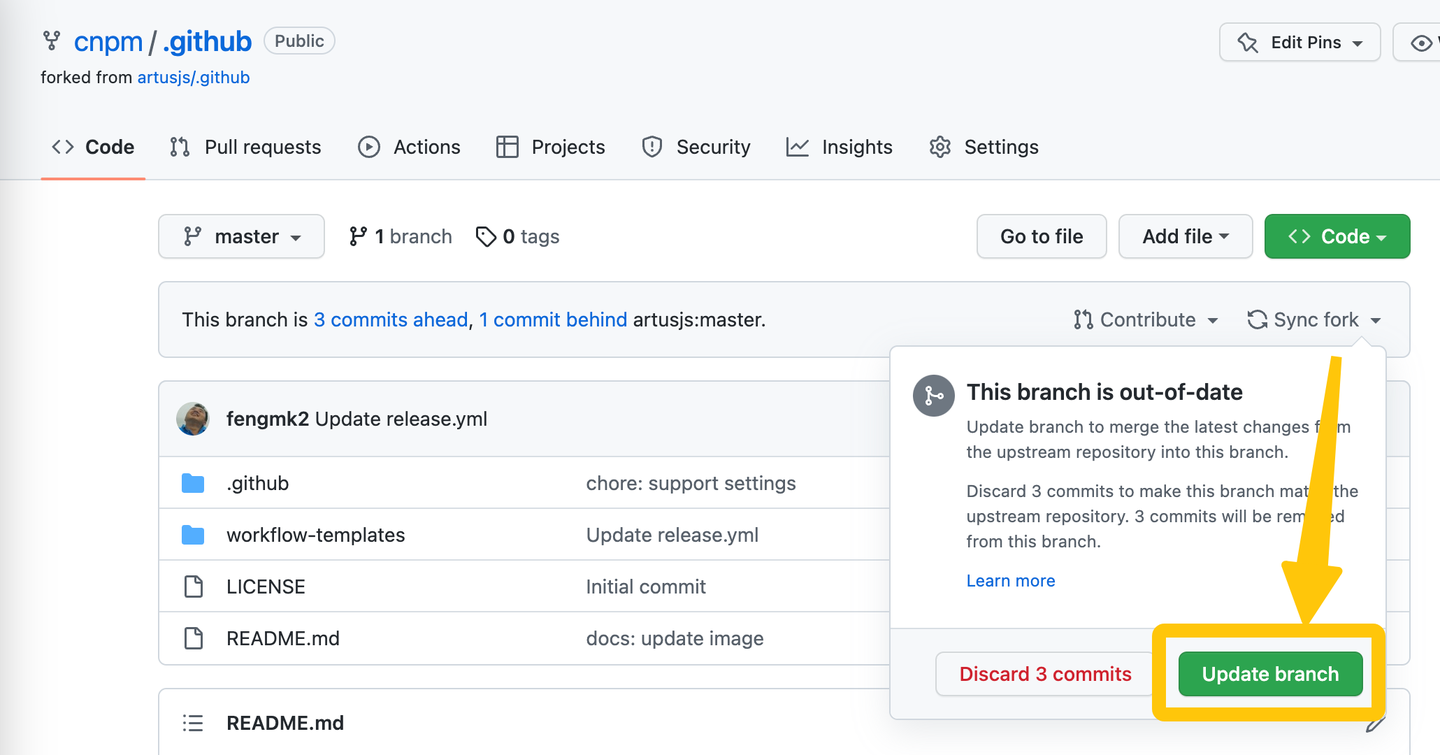
Task: Open the workflow-templates folder icon
Action: (193, 535)
